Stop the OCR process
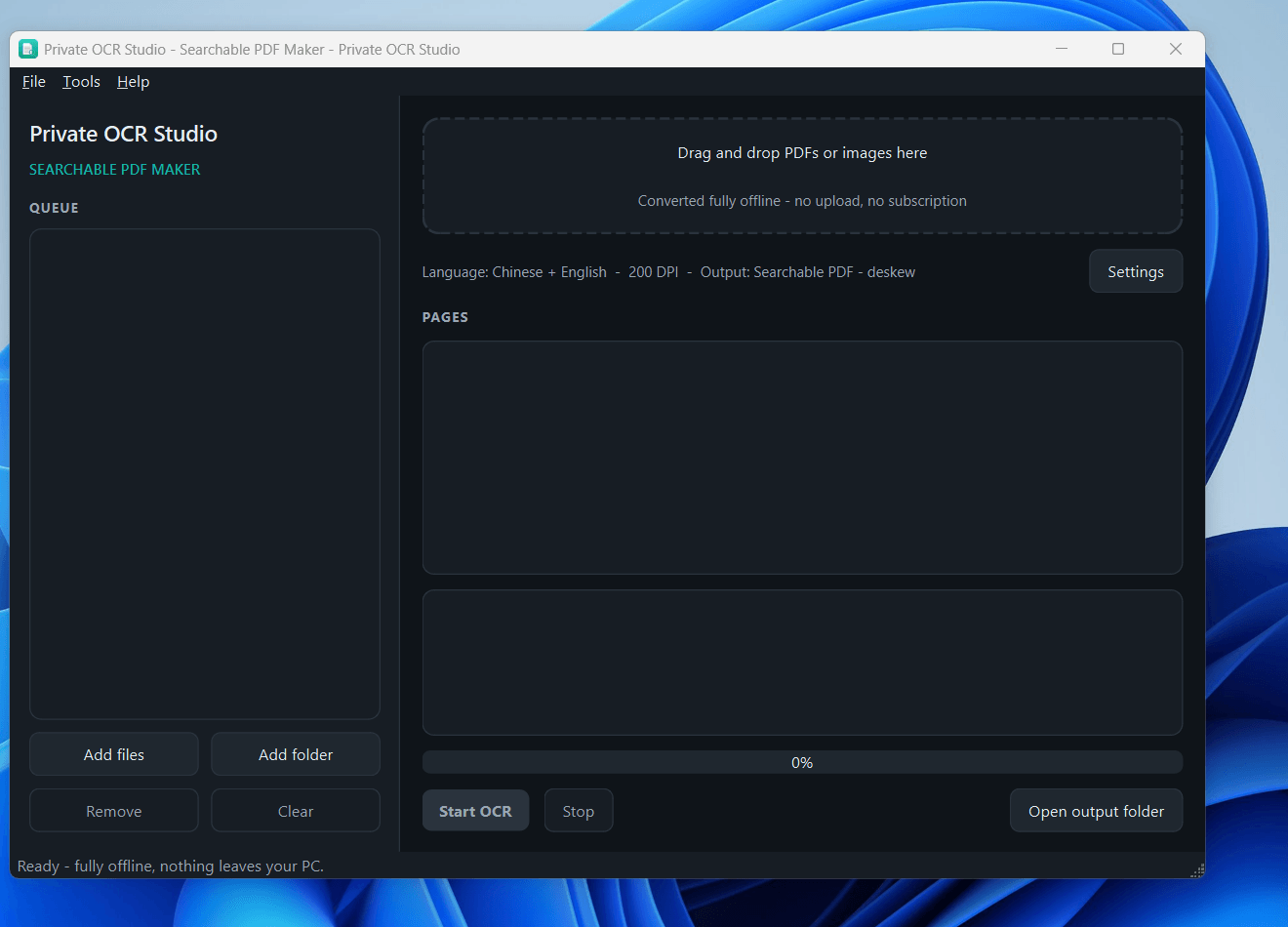1288x927 pixels. tap(579, 811)
